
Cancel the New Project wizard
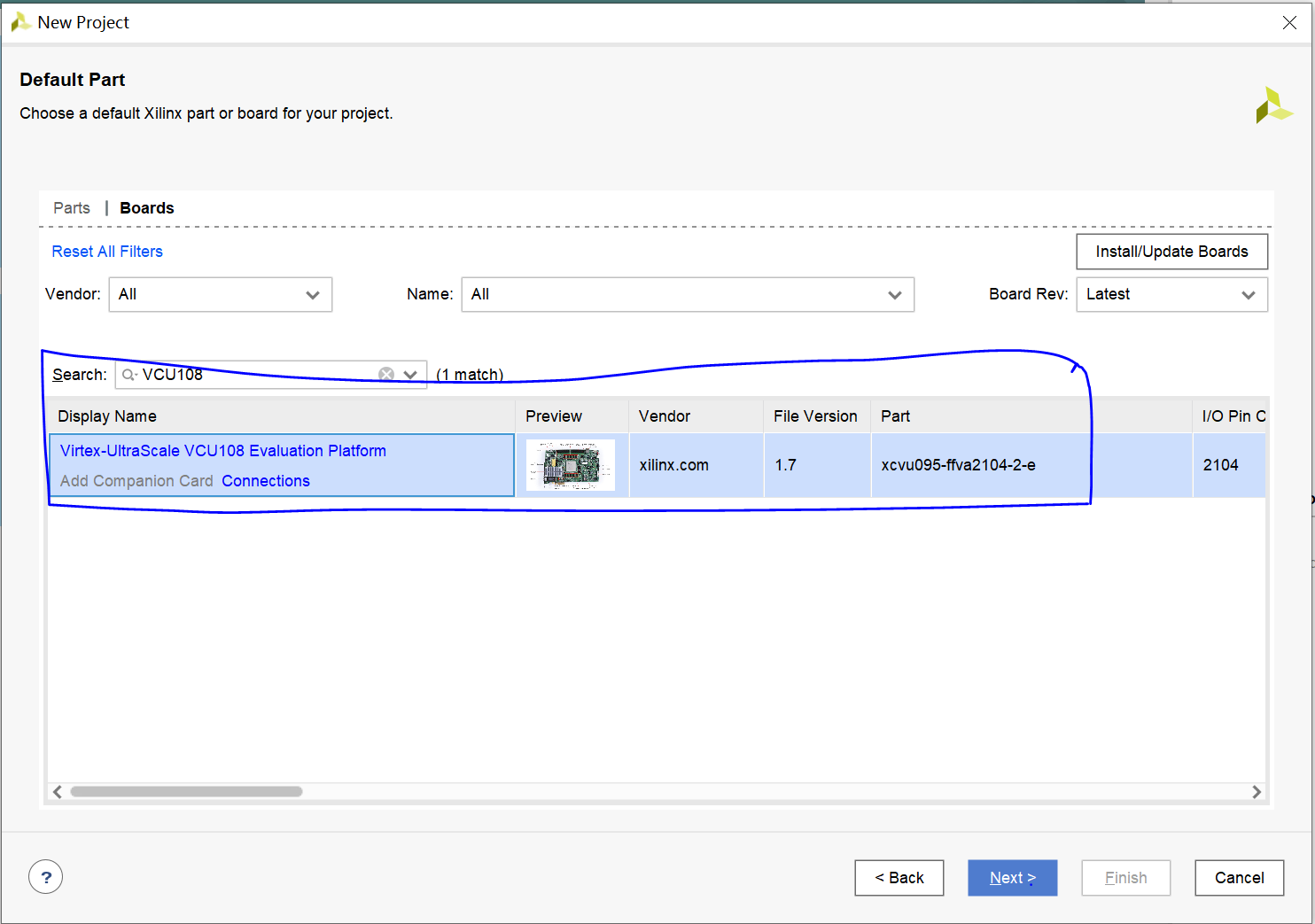point(1240,878)
